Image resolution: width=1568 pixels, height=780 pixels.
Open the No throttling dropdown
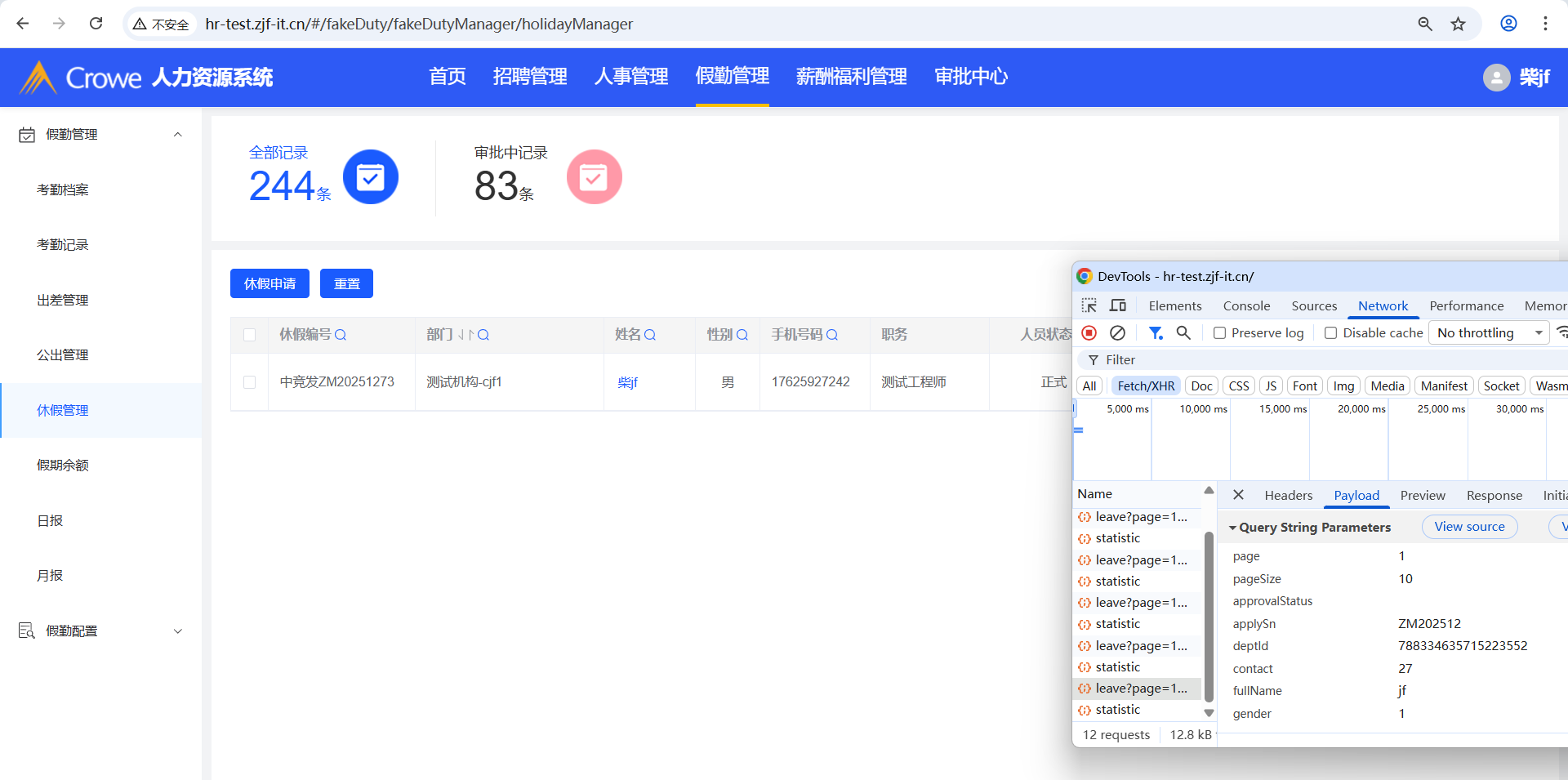coord(1489,332)
